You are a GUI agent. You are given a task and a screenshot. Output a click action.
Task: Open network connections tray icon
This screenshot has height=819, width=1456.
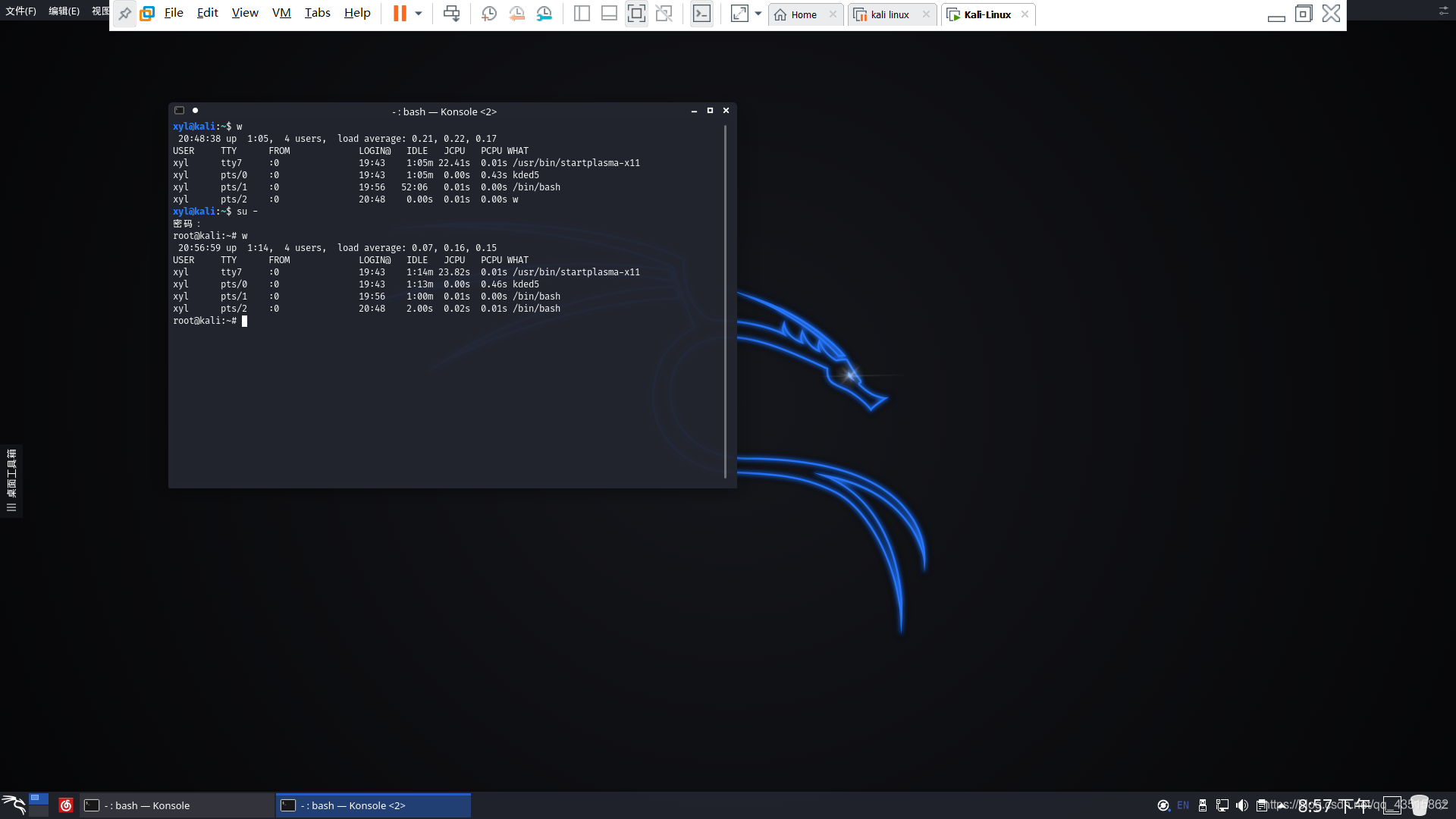click(x=1222, y=805)
